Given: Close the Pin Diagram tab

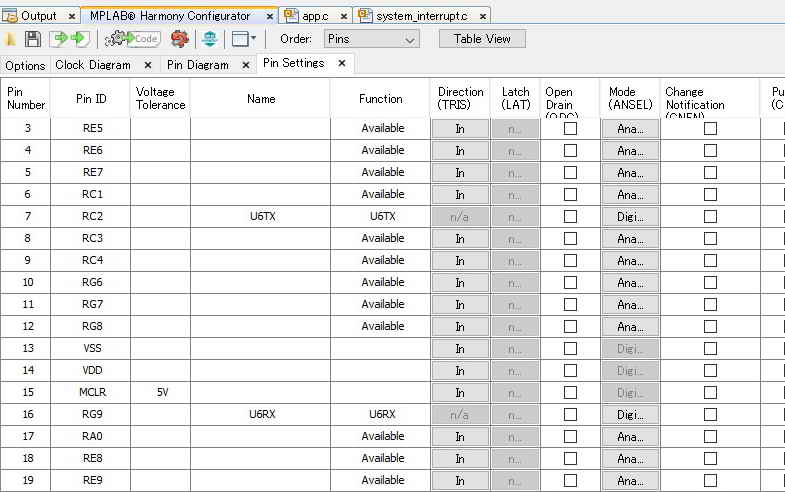Looking at the screenshot, I should [x=246, y=65].
